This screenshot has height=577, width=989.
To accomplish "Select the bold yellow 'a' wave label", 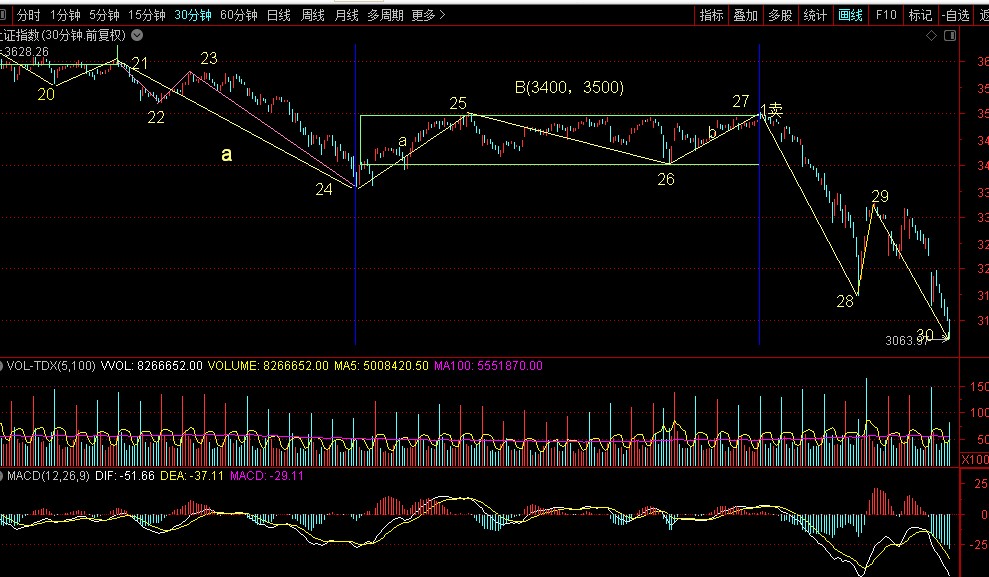I will click(x=226, y=154).
